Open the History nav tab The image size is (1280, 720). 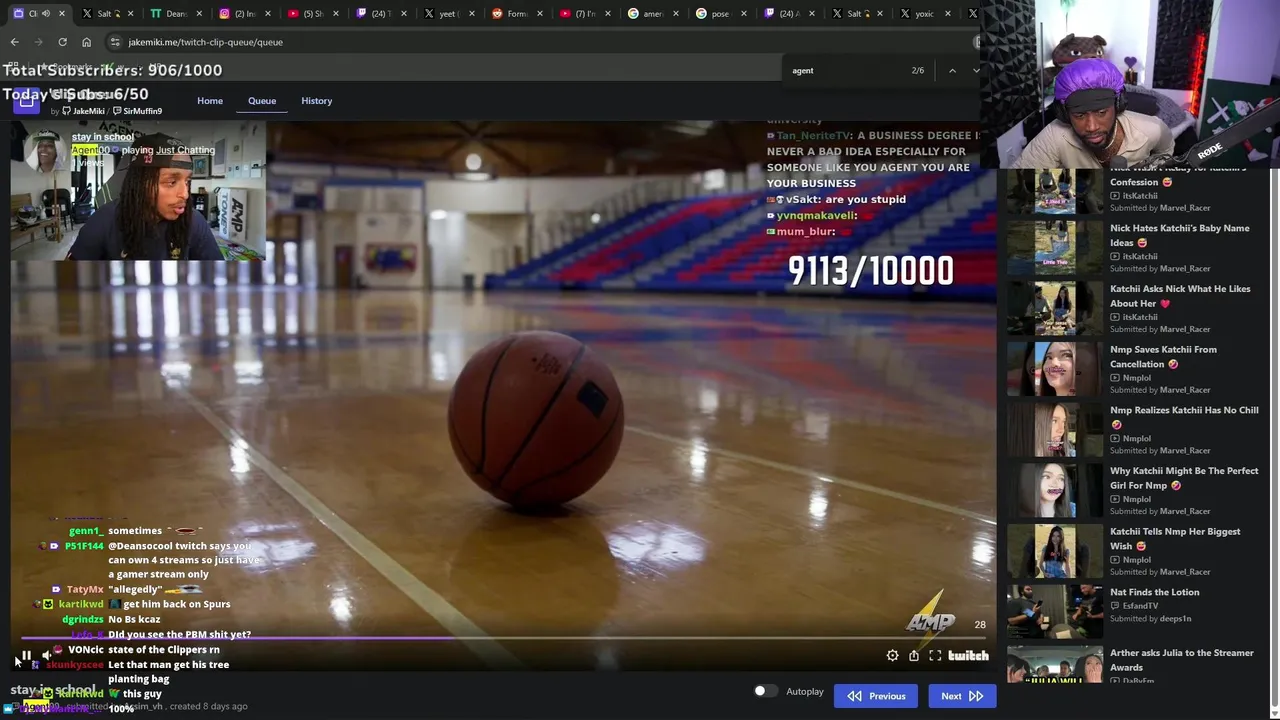coord(316,101)
